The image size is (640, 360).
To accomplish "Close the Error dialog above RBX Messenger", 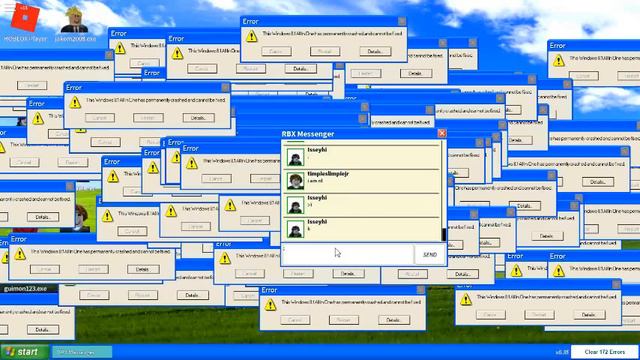I will 402,21.
